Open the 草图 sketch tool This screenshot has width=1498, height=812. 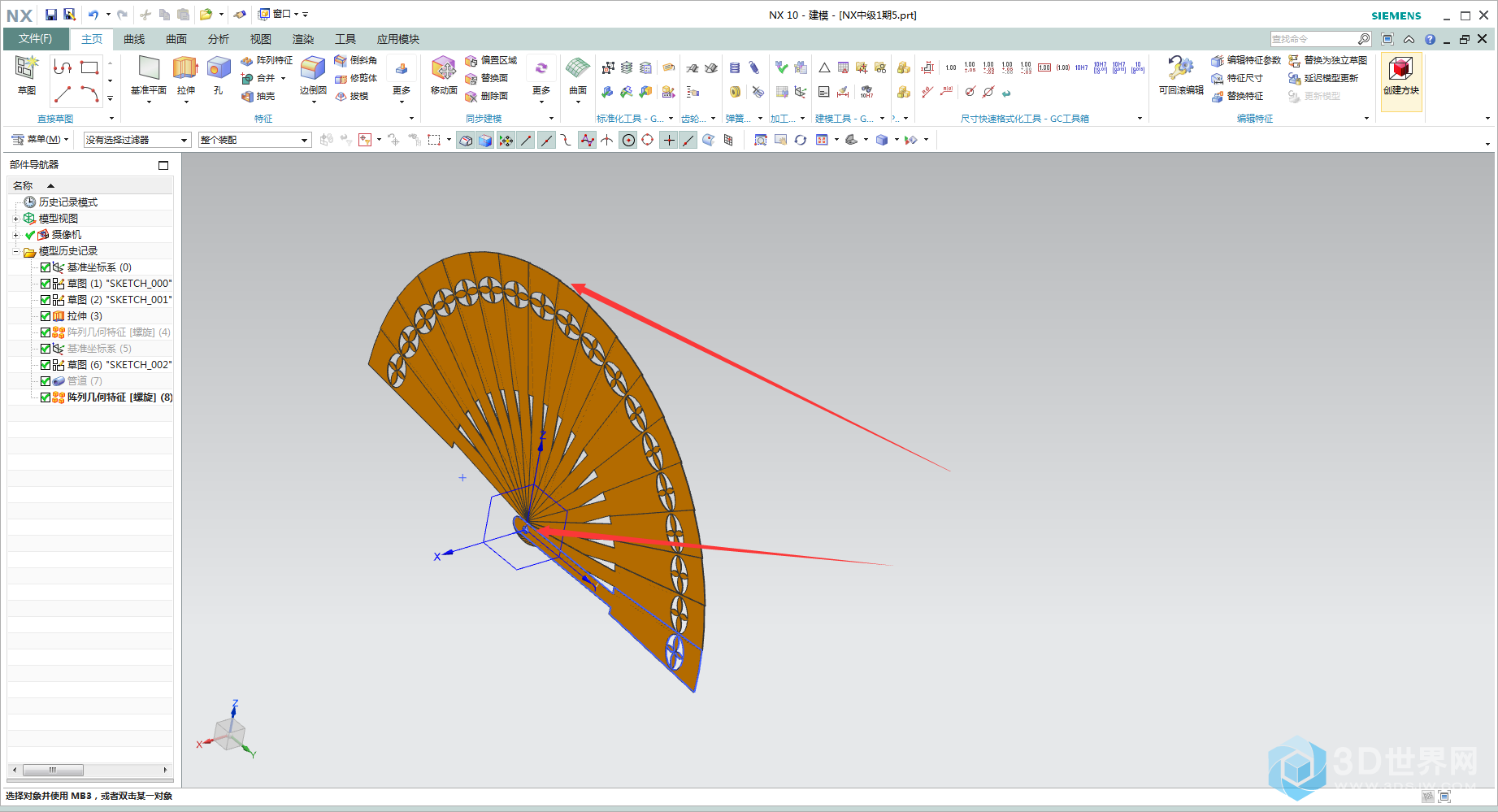point(26,75)
